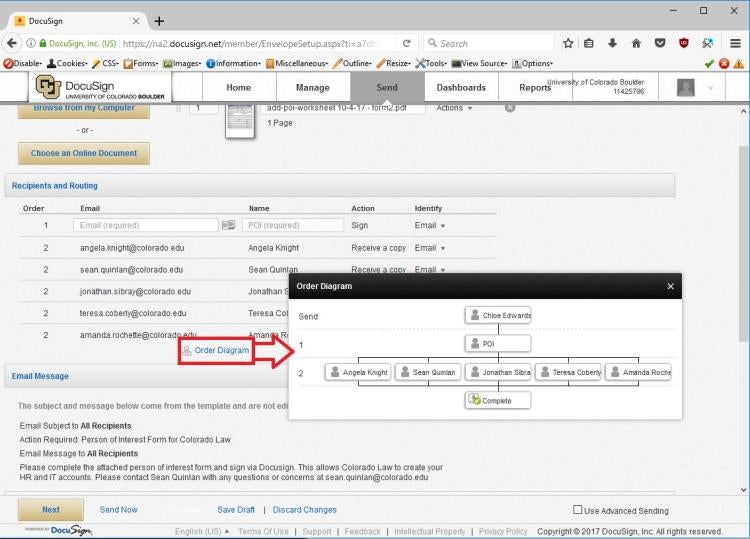Open Identify dropdown for recipient order 1
Image resolution: width=750 pixels, height=539 pixels.
[x=430, y=225]
